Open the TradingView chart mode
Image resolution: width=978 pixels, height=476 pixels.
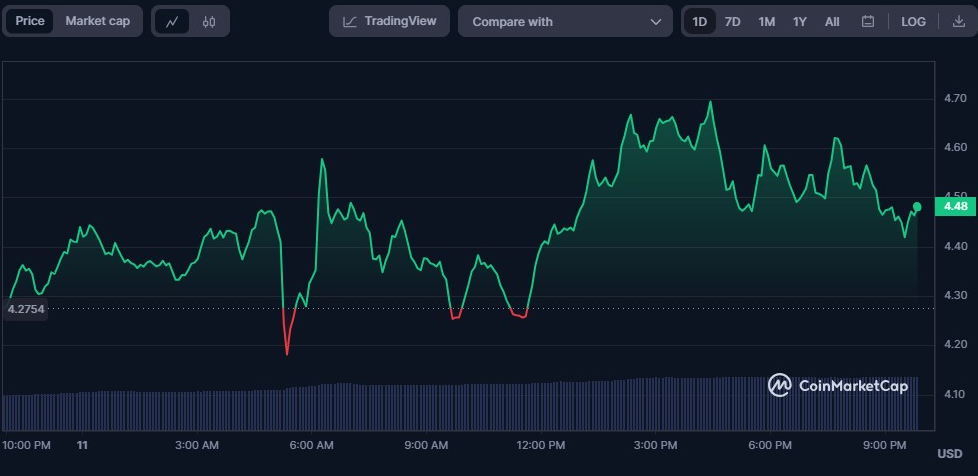click(x=389, y=21)
